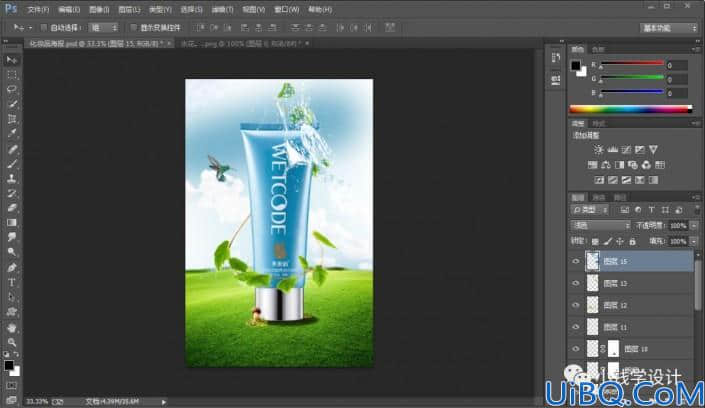
Task: Add an Invert adjustment layer
Action: point(599,180)
